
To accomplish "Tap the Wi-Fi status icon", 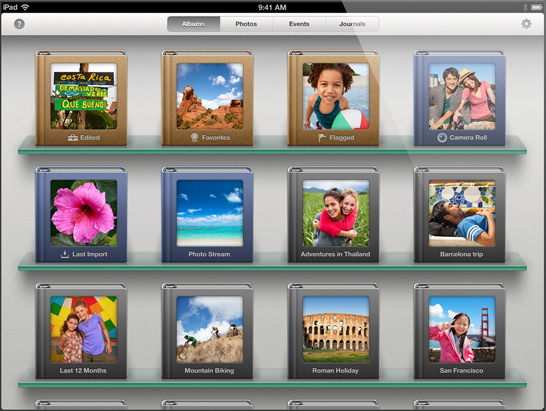I will 25,7.
